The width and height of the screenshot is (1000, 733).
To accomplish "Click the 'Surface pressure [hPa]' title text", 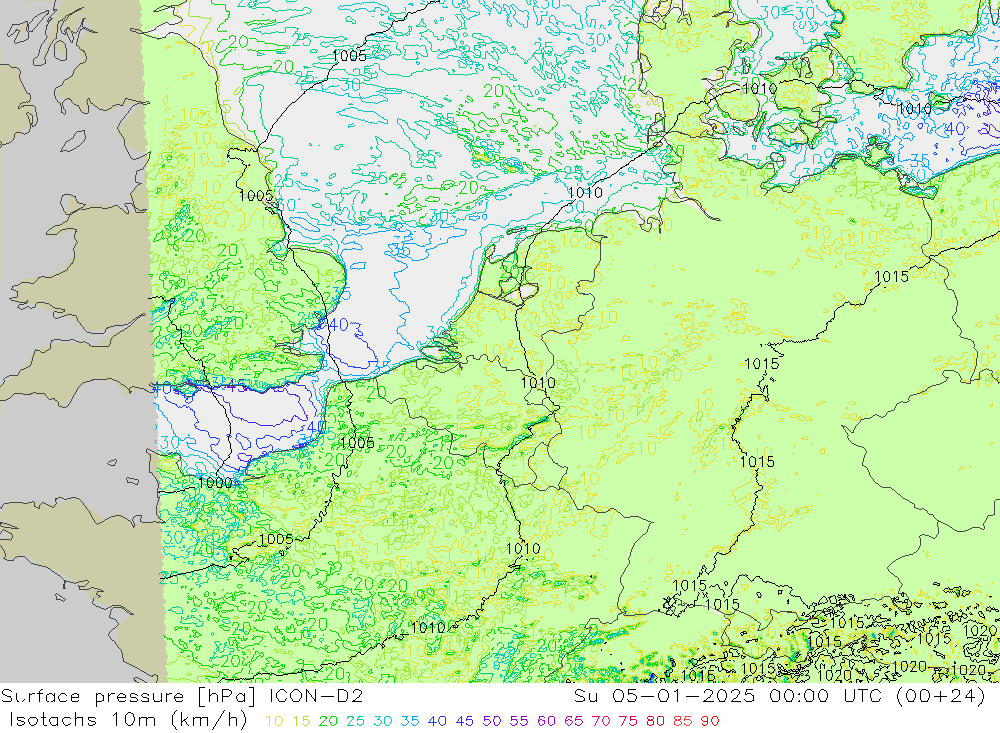I will [128, 696].
